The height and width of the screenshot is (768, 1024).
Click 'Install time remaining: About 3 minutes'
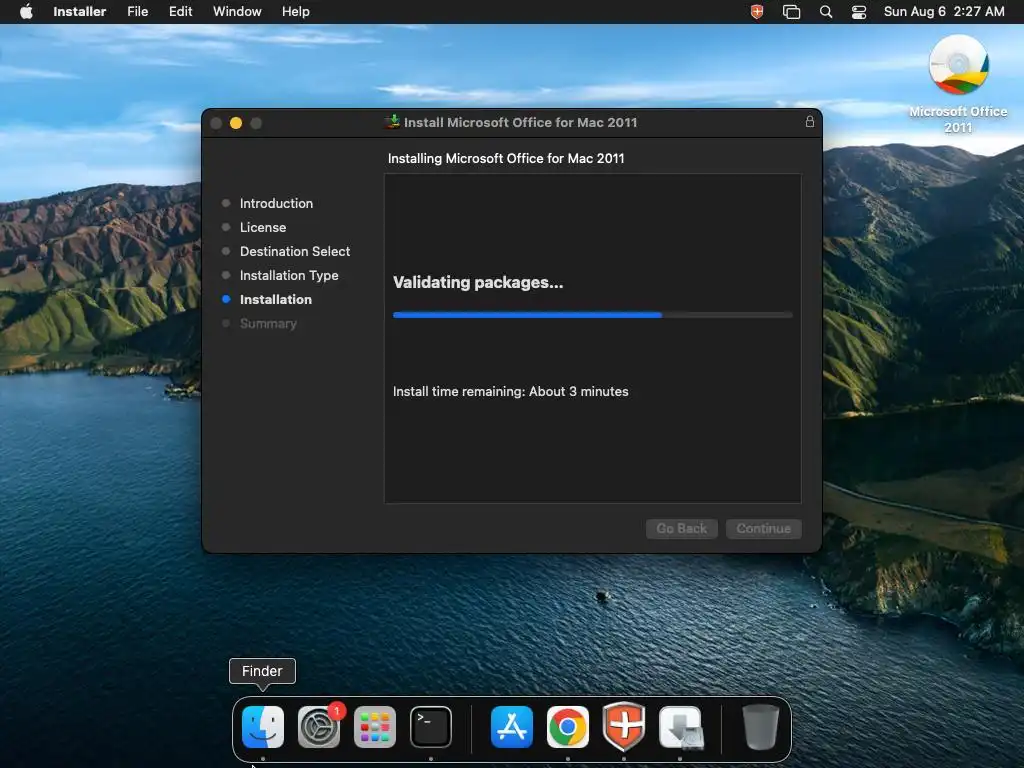(x=510, y=391)
